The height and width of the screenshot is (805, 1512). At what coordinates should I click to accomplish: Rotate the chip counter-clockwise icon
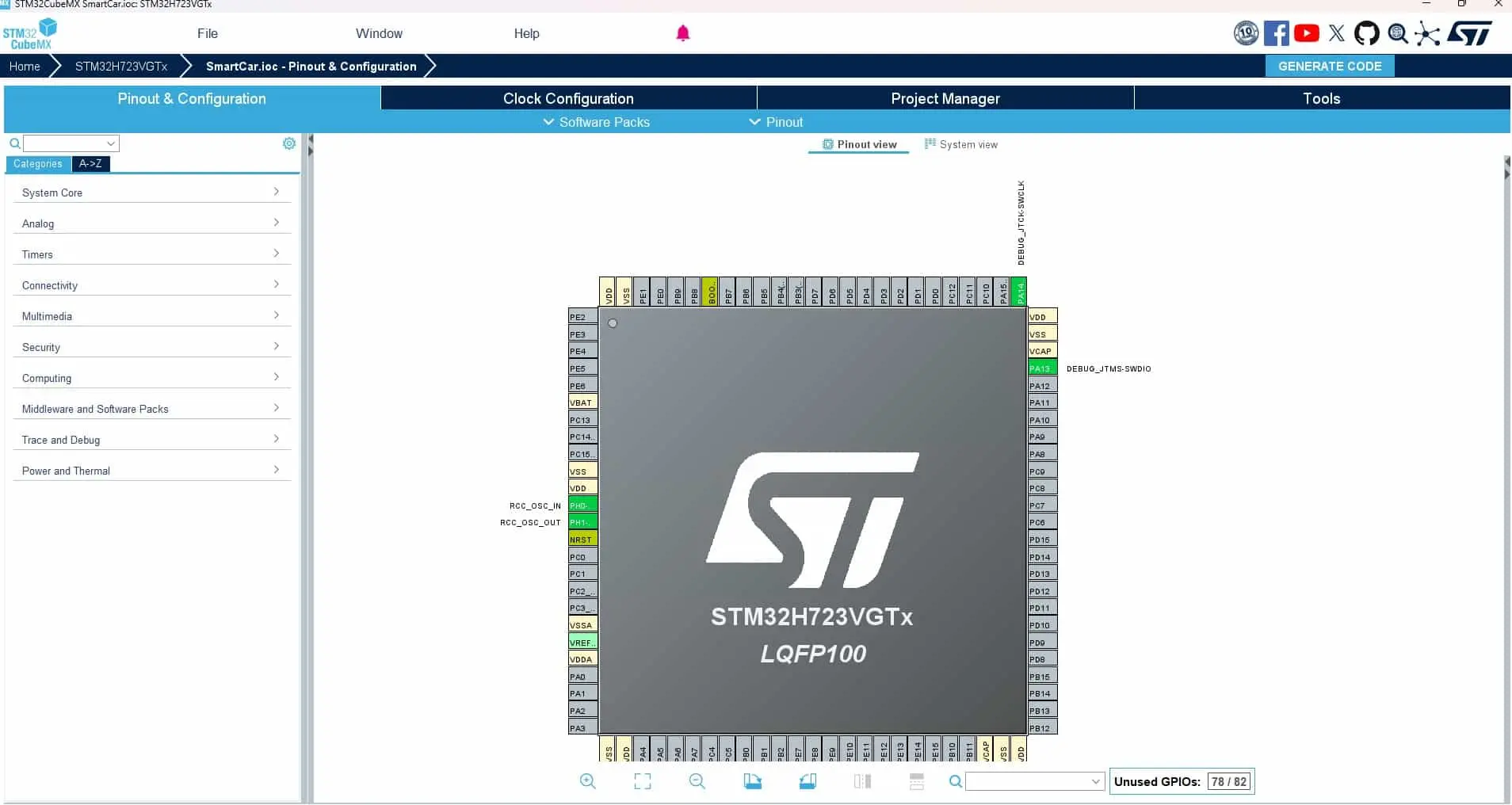pos(808,781)
